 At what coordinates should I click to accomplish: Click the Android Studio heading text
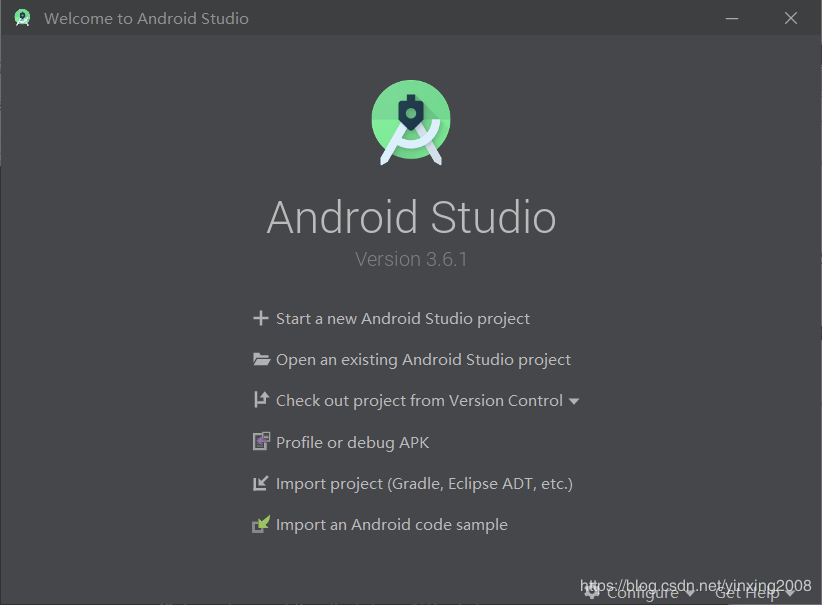click(x=411, y=217)
